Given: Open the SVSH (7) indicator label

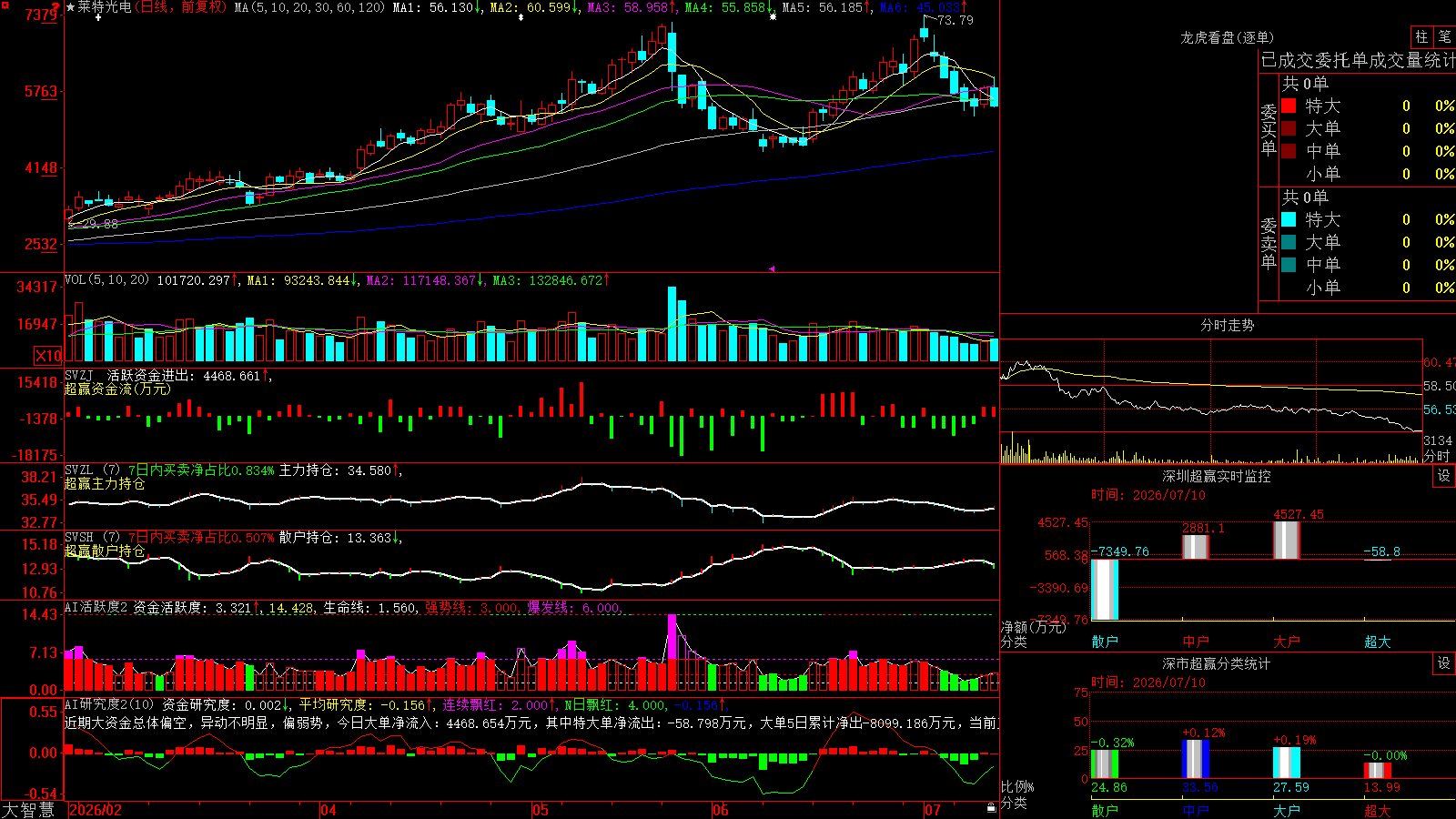Looking at the screenshot, I should point(92,538).
